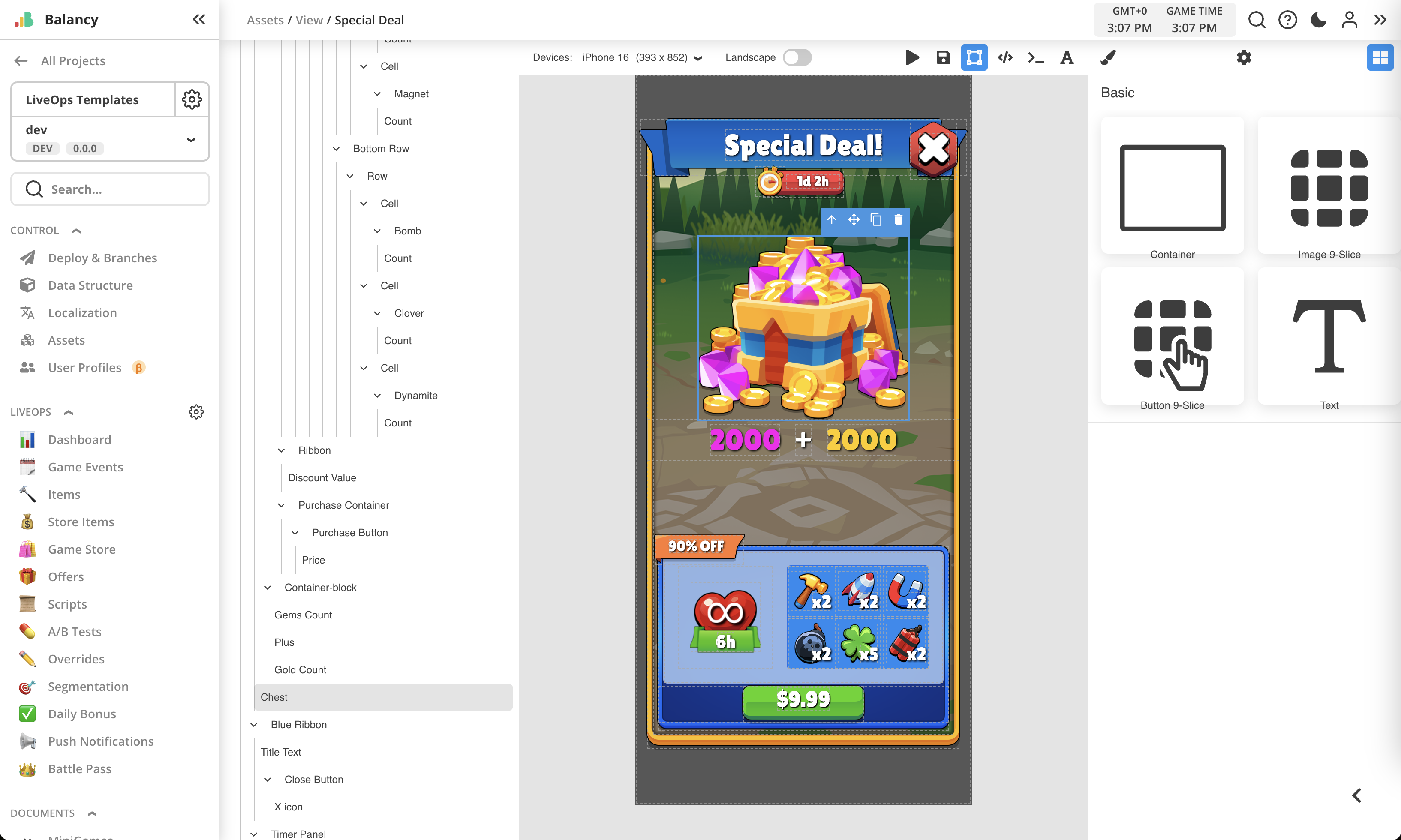Toggle the components panel grid icon

pos(1380,57)
